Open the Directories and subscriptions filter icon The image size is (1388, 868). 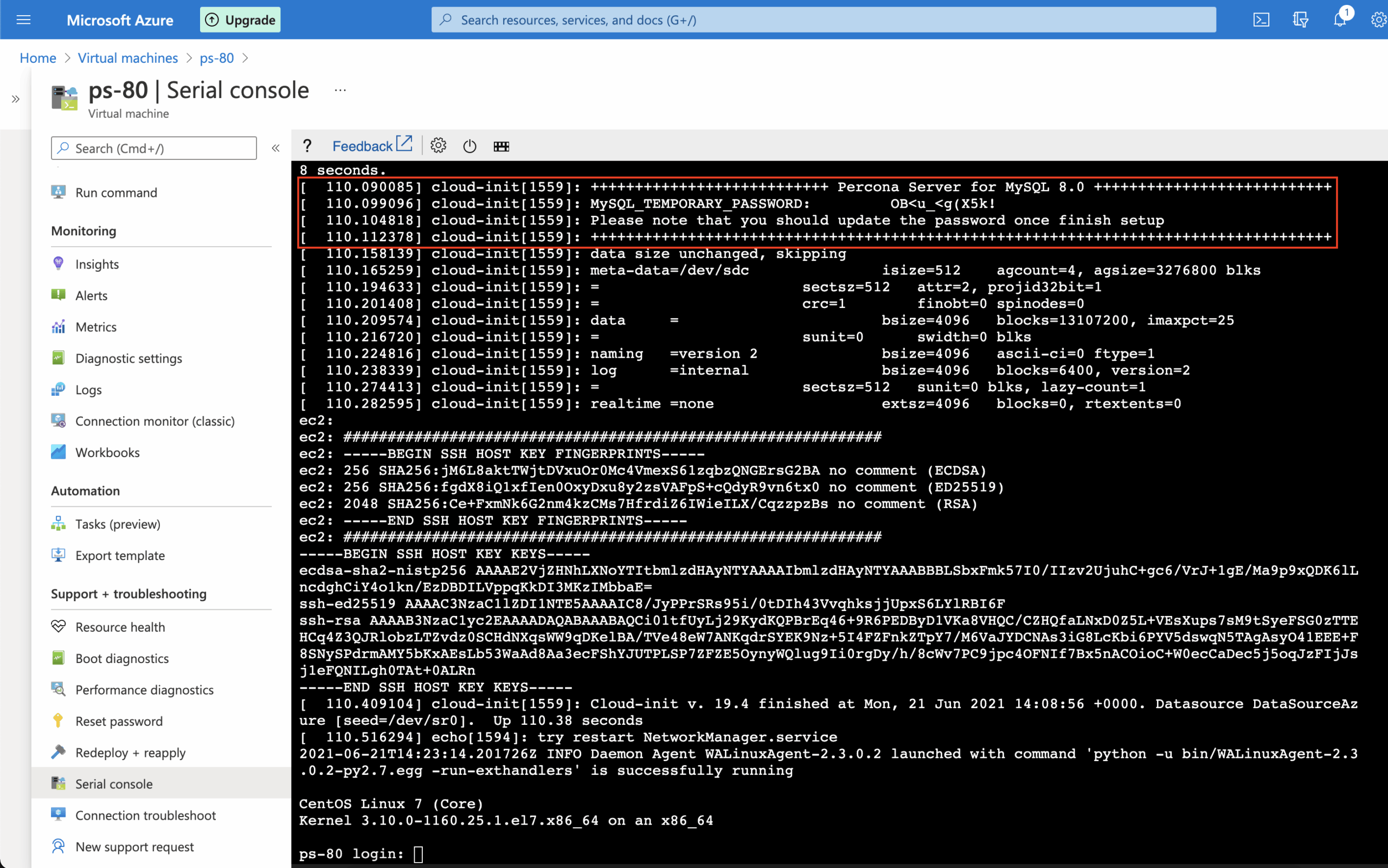pyautogui.click(x=1300, y=20)
